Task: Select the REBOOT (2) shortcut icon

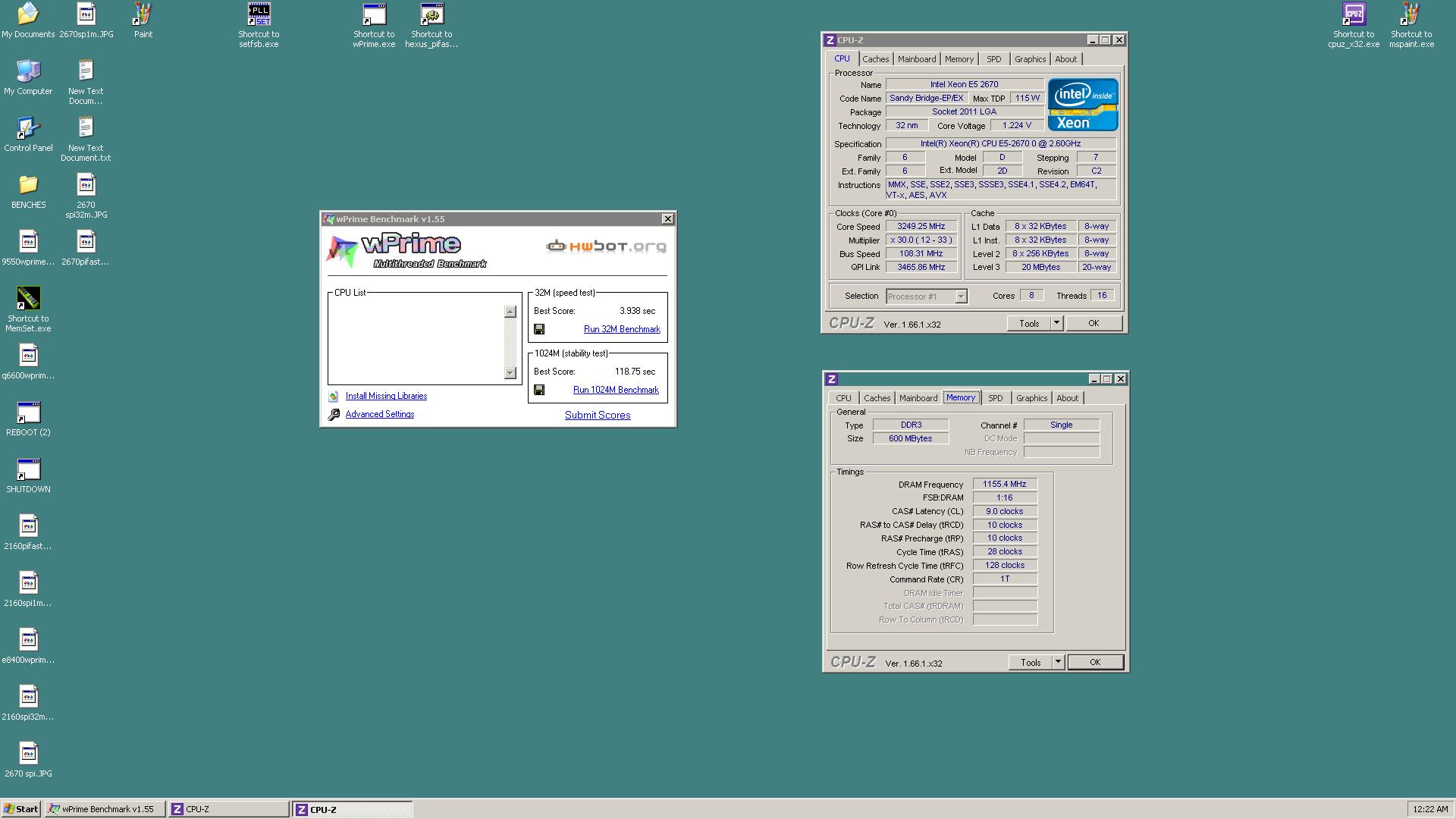Action: 28,419
